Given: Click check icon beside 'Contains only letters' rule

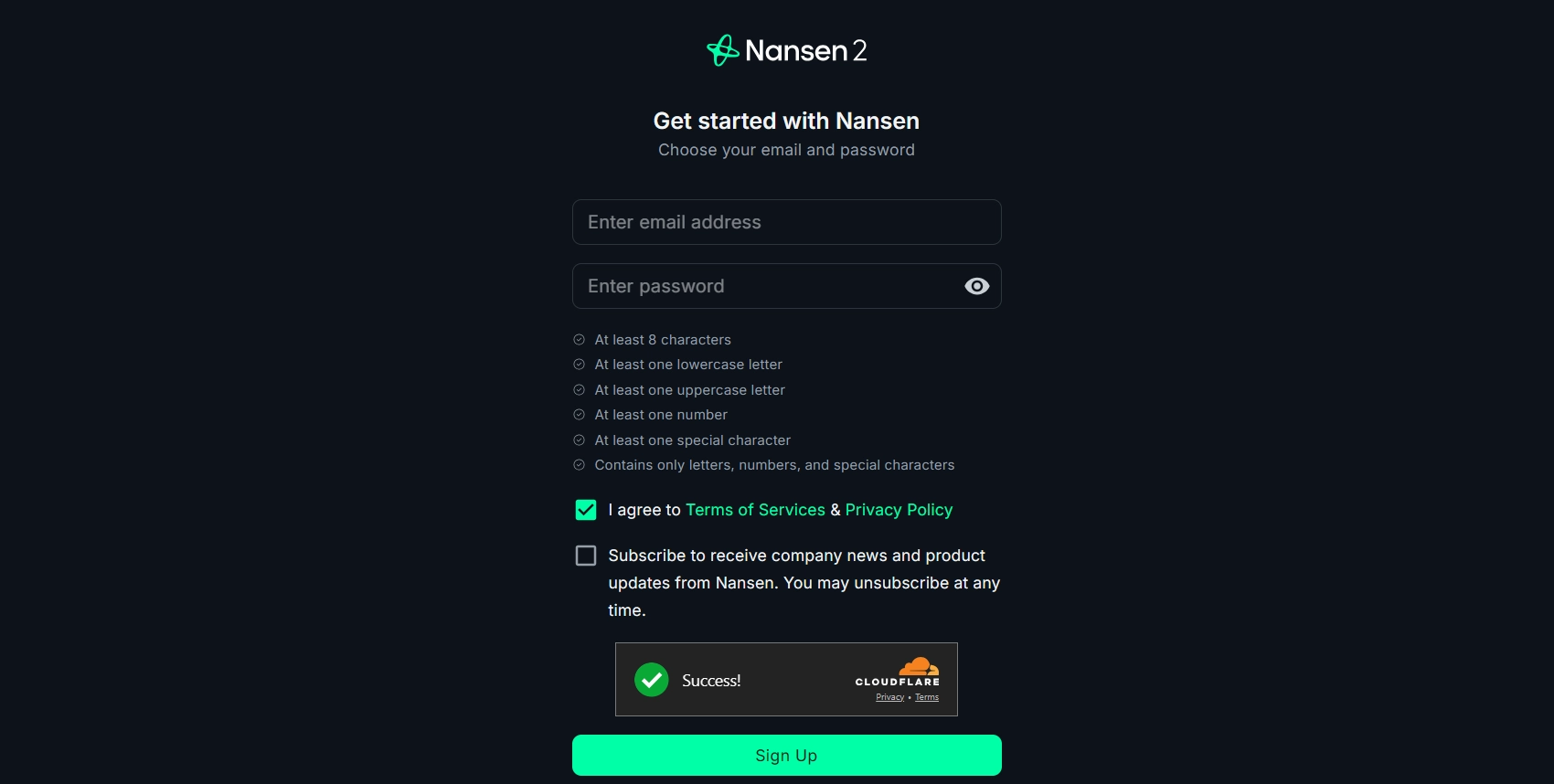Looking at the screenshot, I should point(579,465).
